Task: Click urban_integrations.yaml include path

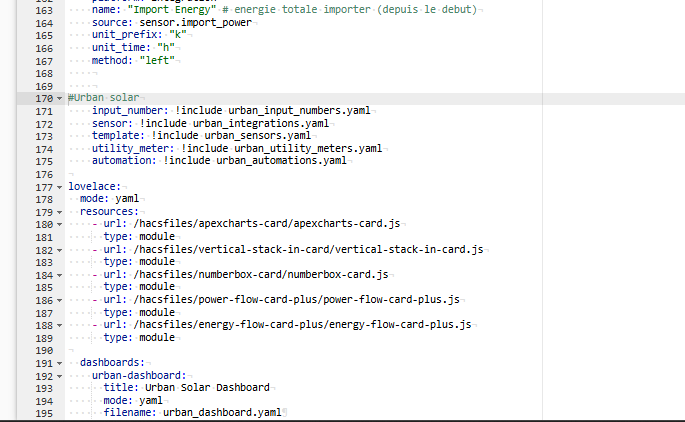Action: tap(261, 124)
